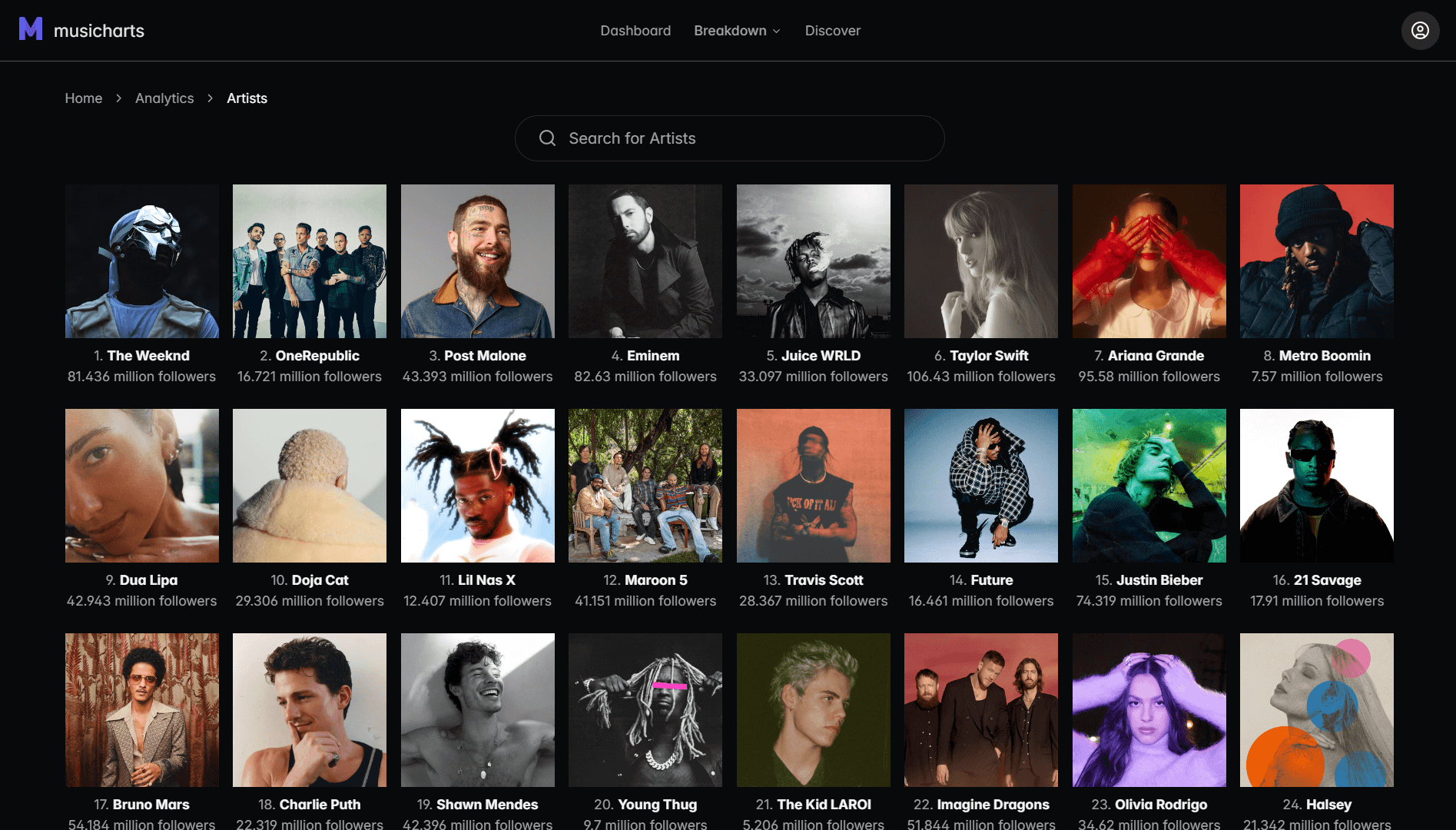Select the Lil Nas X photo
This screenshot has width=1456, height=830.
(x=478, y=486)
